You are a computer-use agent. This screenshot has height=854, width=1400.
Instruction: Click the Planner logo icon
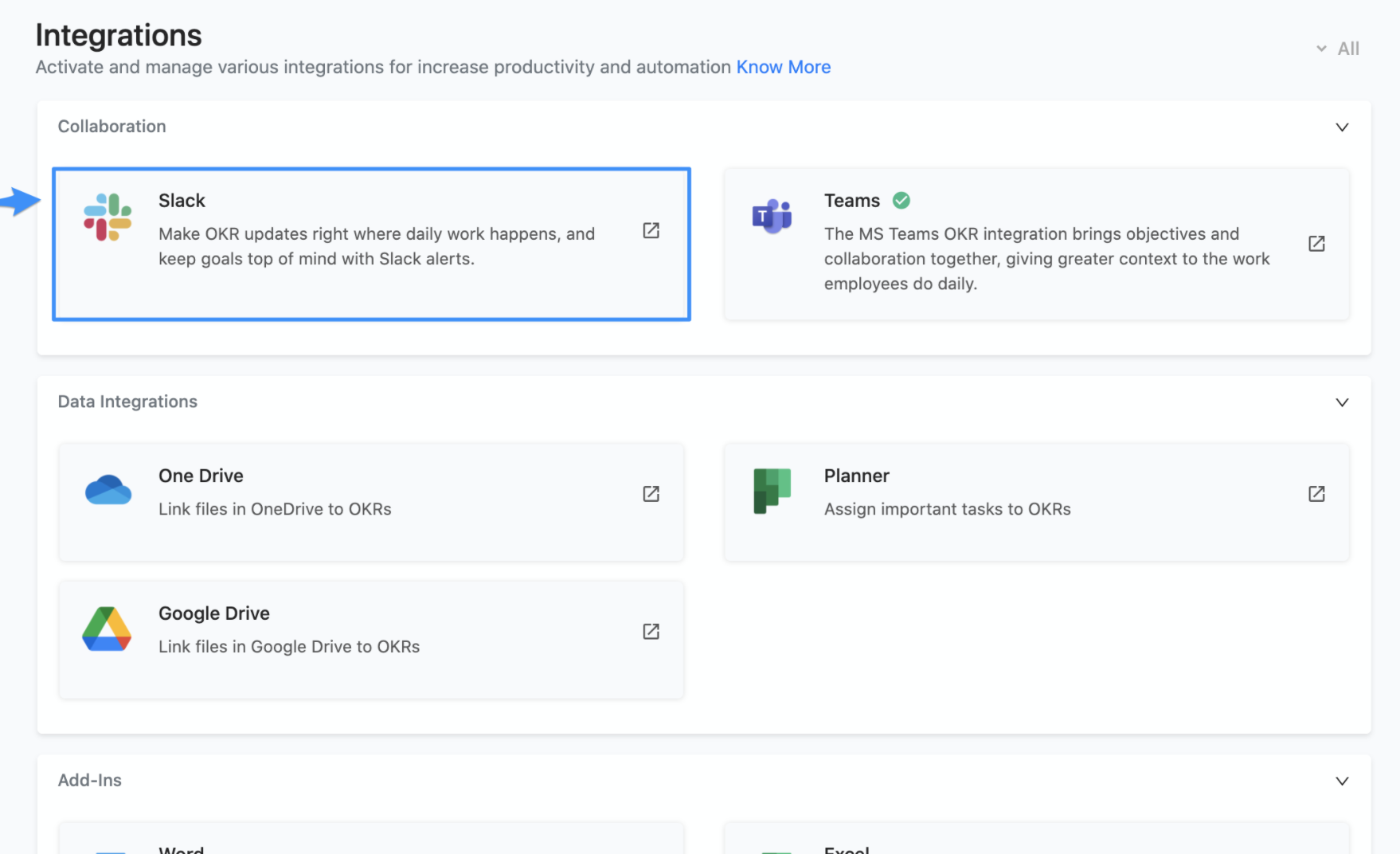(x=772, y=491)
